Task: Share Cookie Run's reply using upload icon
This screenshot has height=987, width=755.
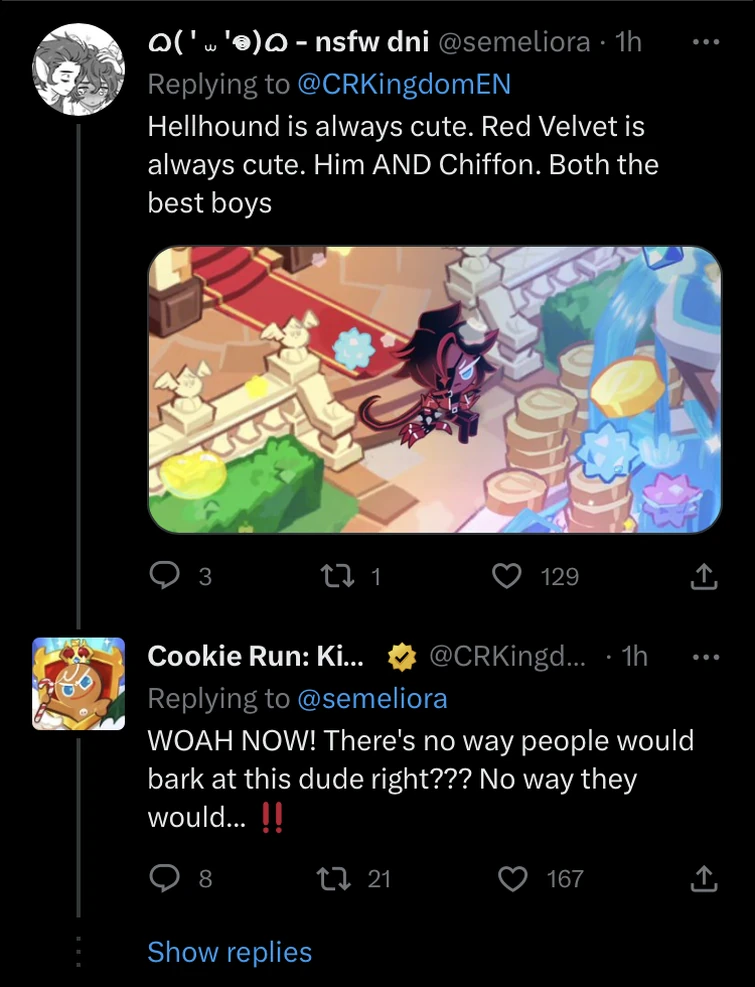Action: 703,878
